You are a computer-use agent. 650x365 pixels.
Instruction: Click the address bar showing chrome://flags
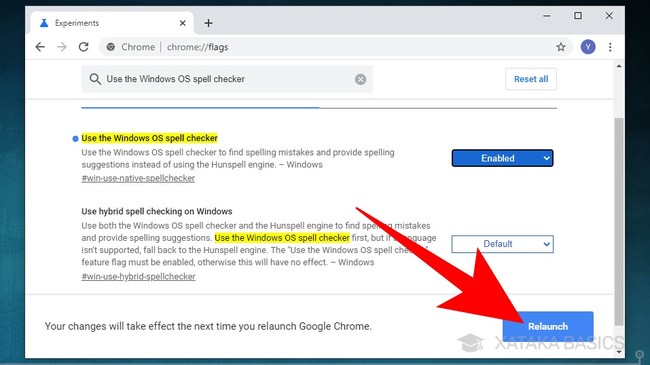(336, 47)
